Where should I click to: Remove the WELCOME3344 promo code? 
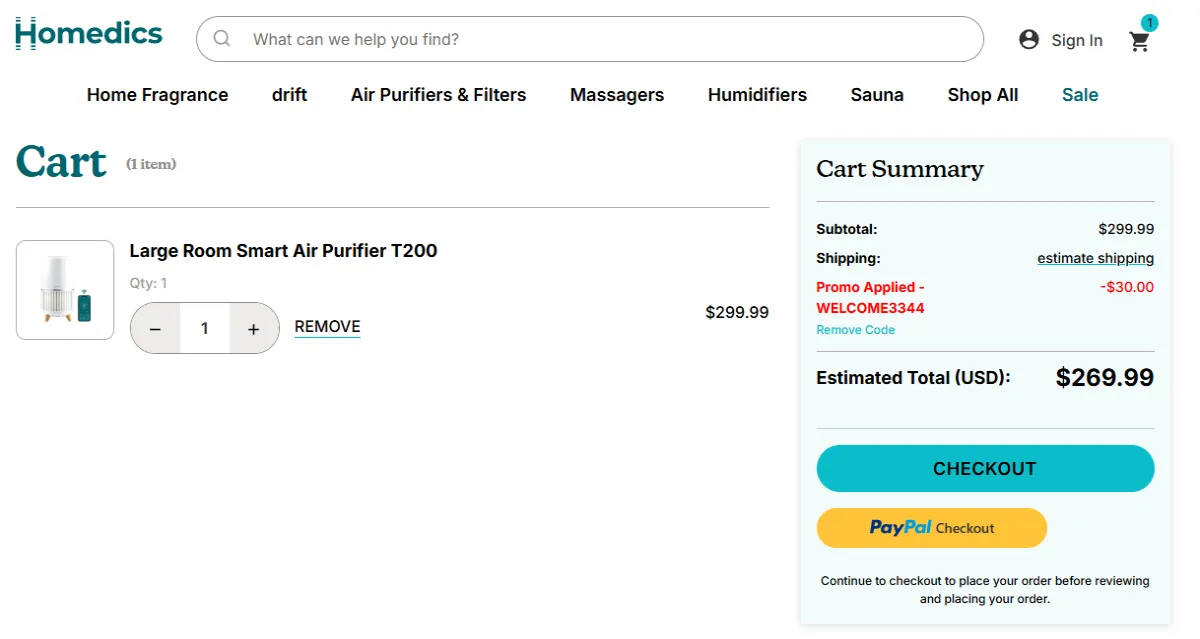point(855,329)
